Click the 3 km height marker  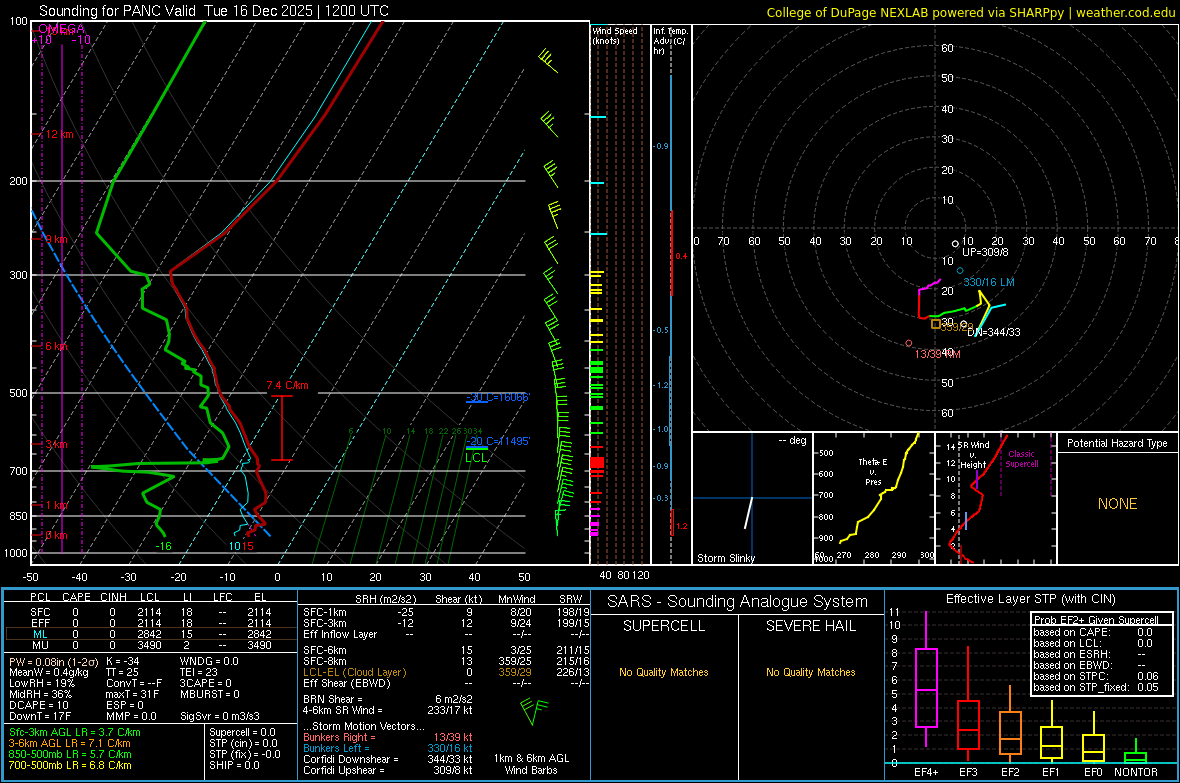56,444
